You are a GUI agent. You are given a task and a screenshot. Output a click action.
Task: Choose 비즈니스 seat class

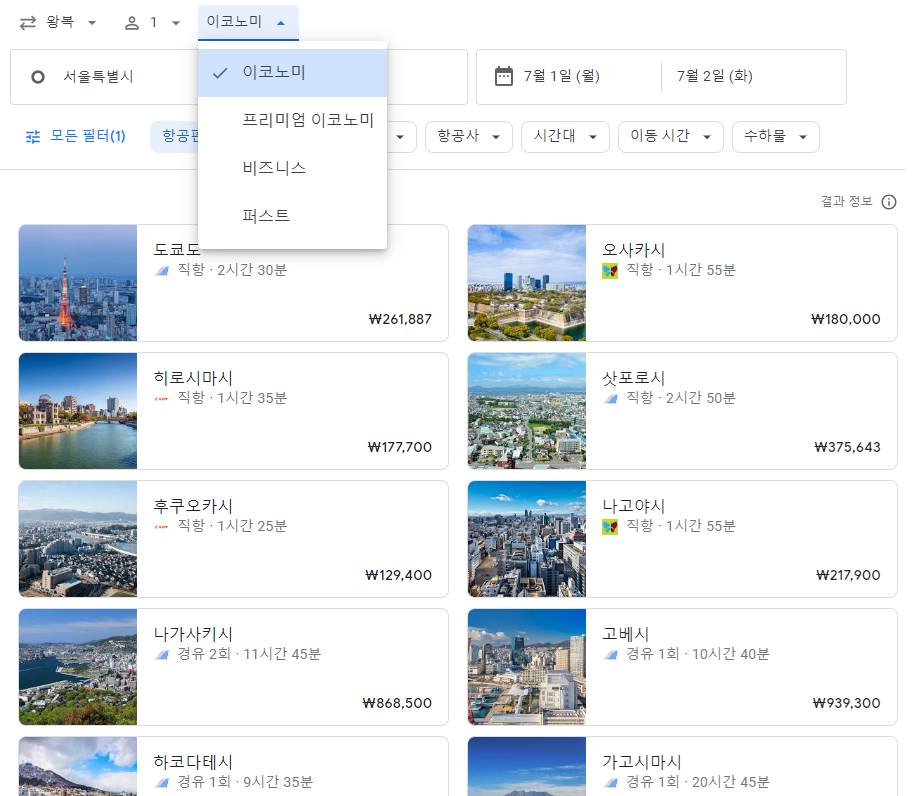click(293, 168)
